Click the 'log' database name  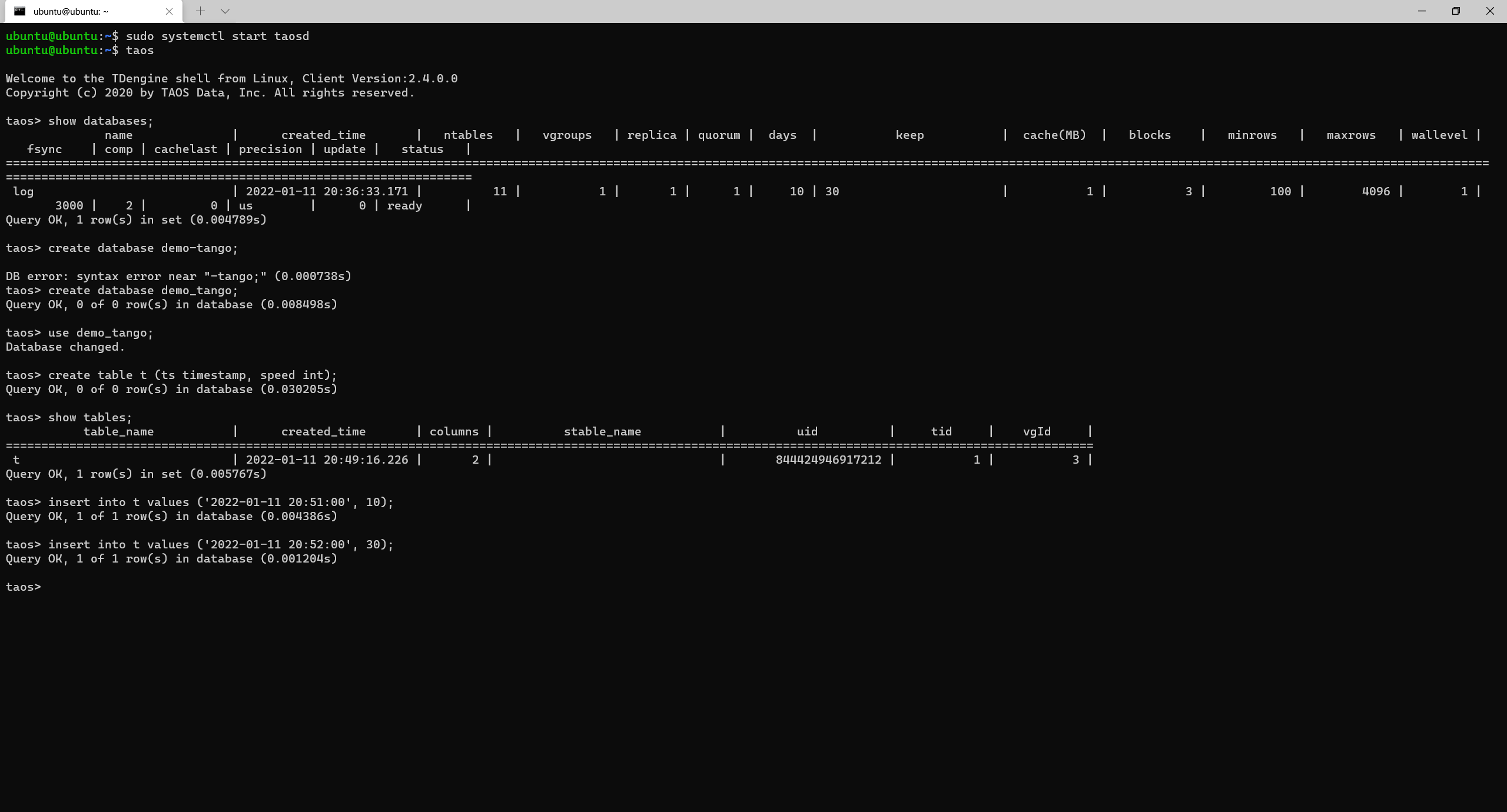coord(23,191)
